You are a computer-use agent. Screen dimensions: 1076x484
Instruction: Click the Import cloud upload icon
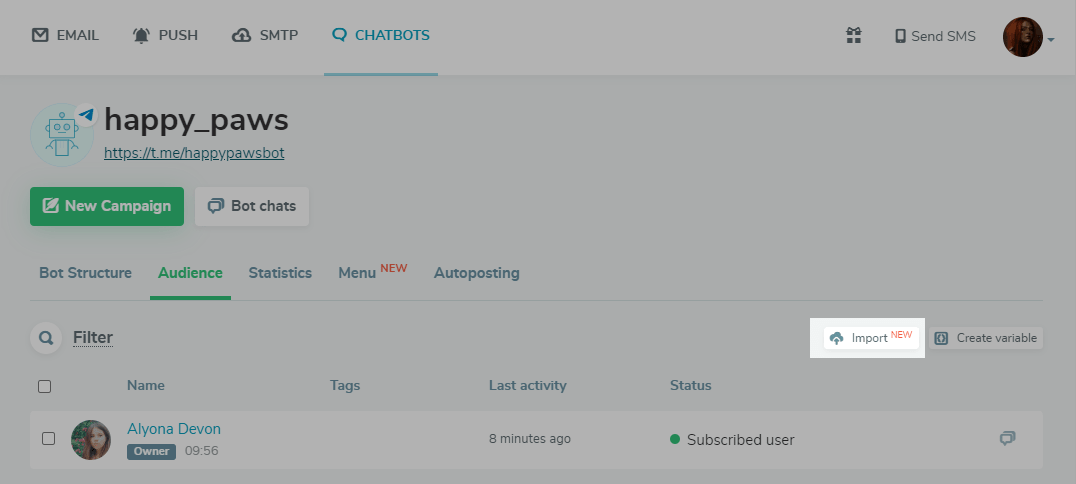point(837,338)
